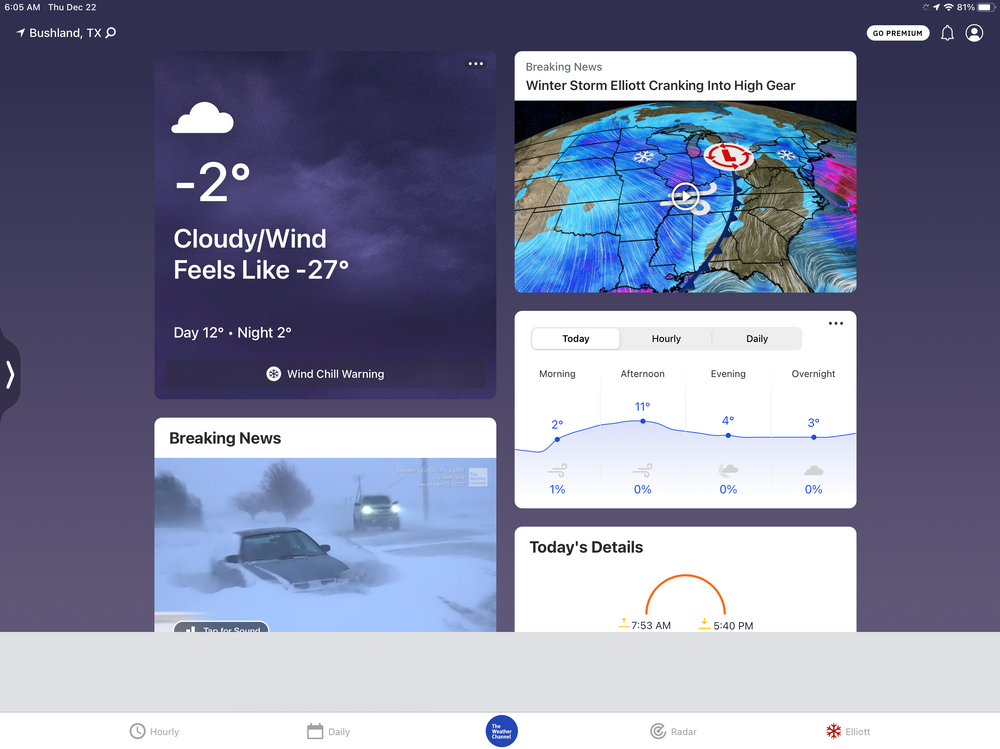Switch forecast card to Daily segment
1000x749 pixels.
point(756,339)
